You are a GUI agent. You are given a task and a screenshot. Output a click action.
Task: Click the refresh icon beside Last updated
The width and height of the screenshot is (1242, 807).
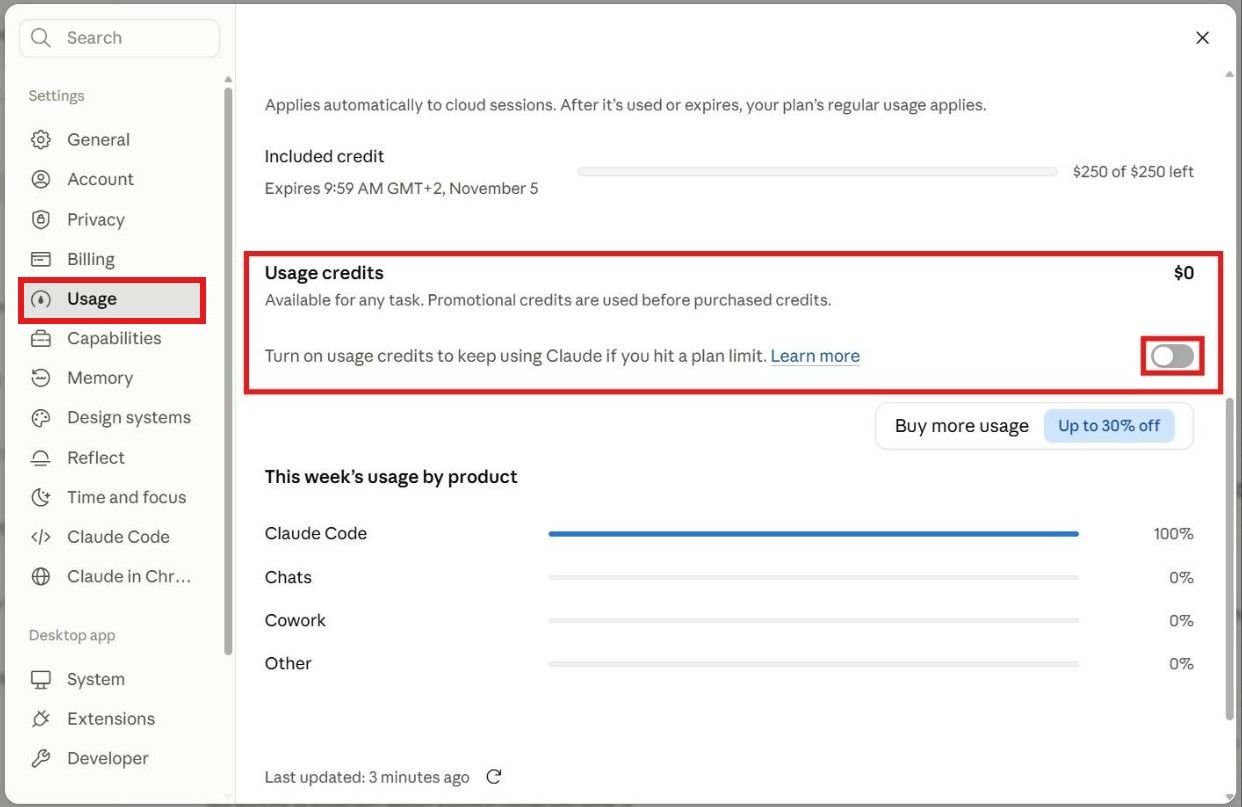point(493,777)
